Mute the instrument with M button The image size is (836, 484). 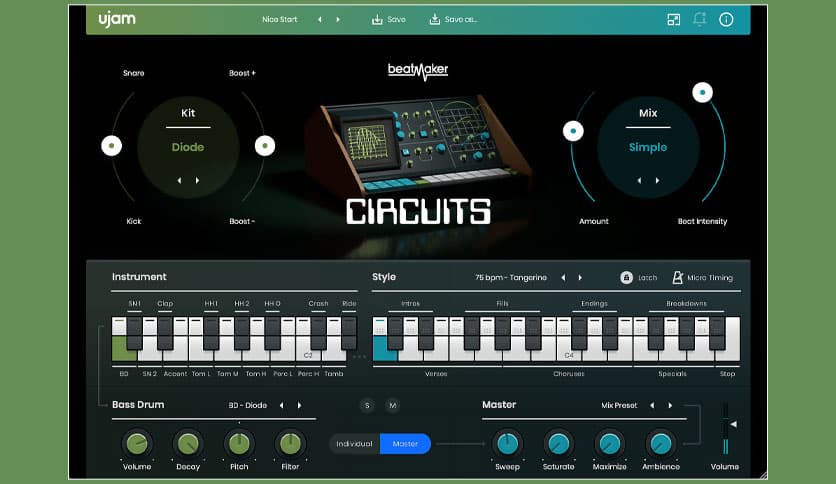coord(392,406)
